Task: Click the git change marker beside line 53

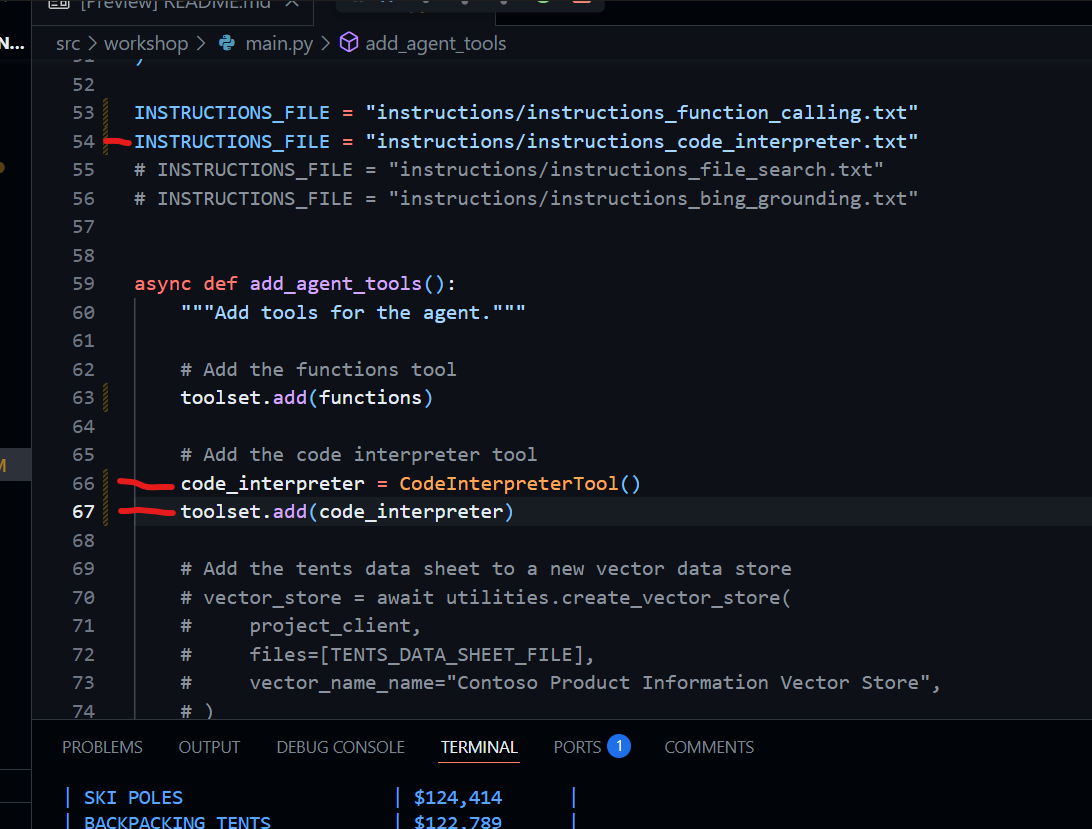Action: coord(105,112)
